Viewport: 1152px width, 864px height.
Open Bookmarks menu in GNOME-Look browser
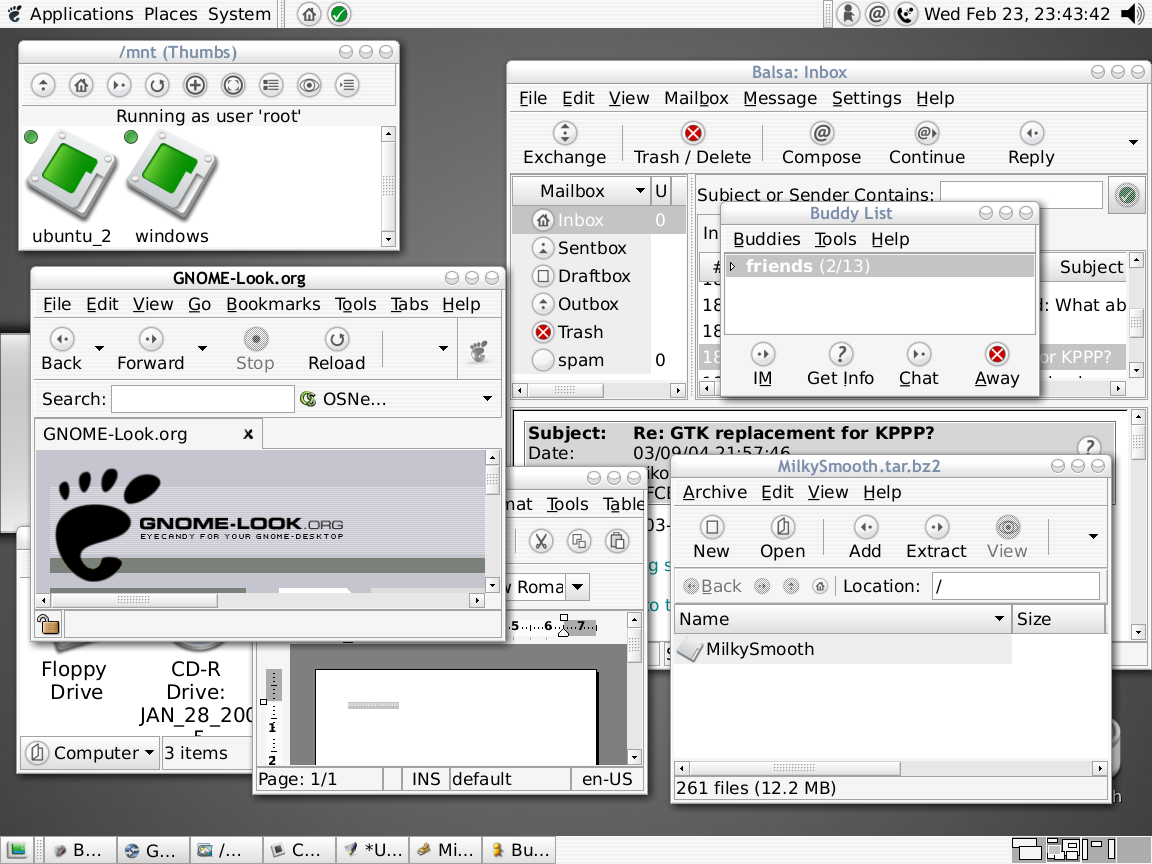(273, 304)
